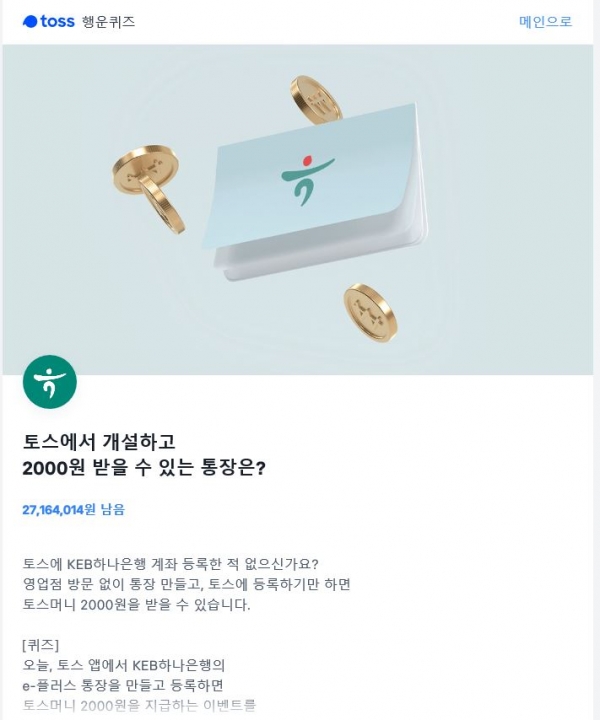Viewport: 600px width, 720px height.
Task: Click the heading line 토스에서 개설하고
Action: pos(99,442)
